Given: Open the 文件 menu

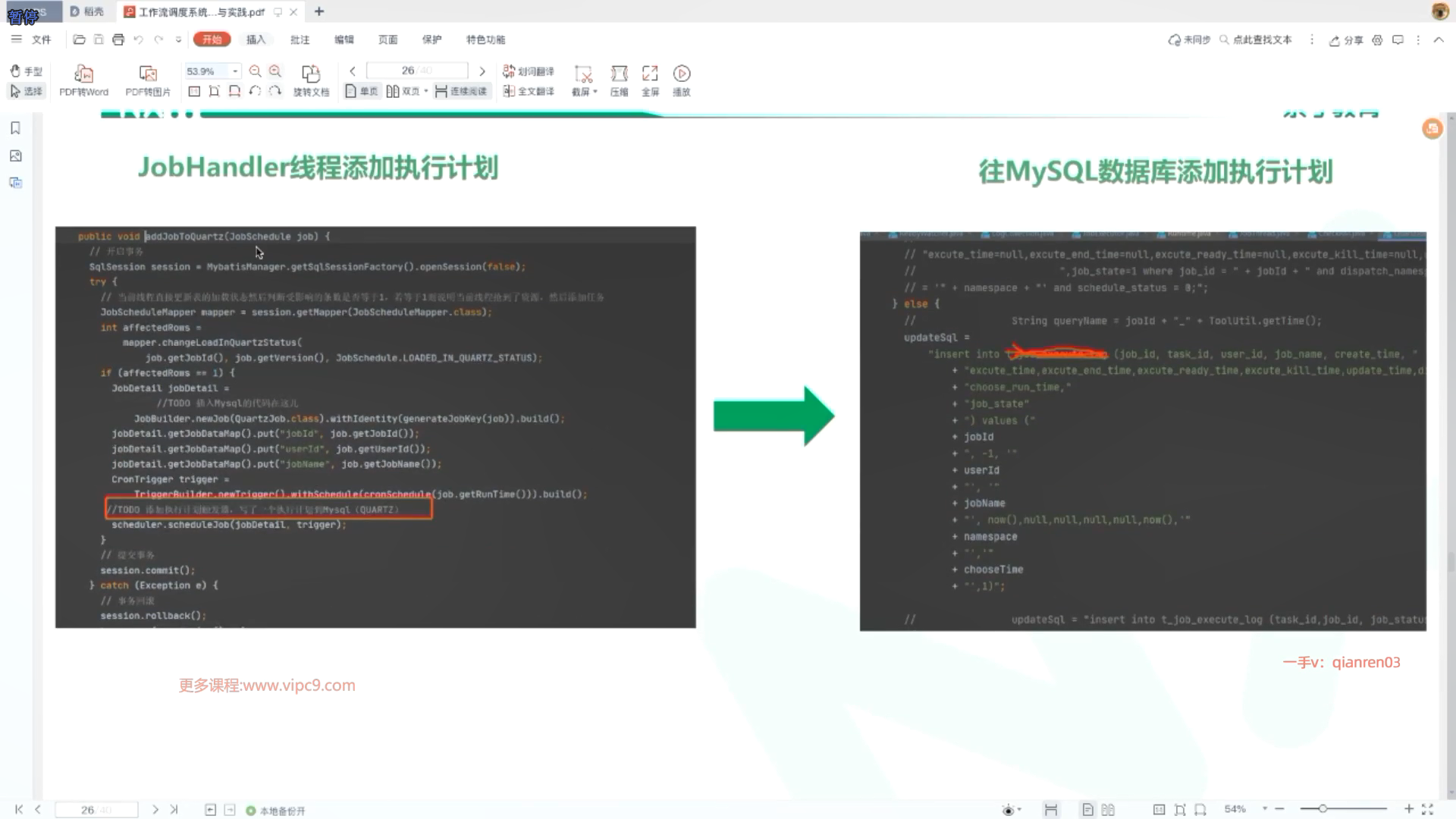Looking at the screenshot, I should click(x=41, y=39).
